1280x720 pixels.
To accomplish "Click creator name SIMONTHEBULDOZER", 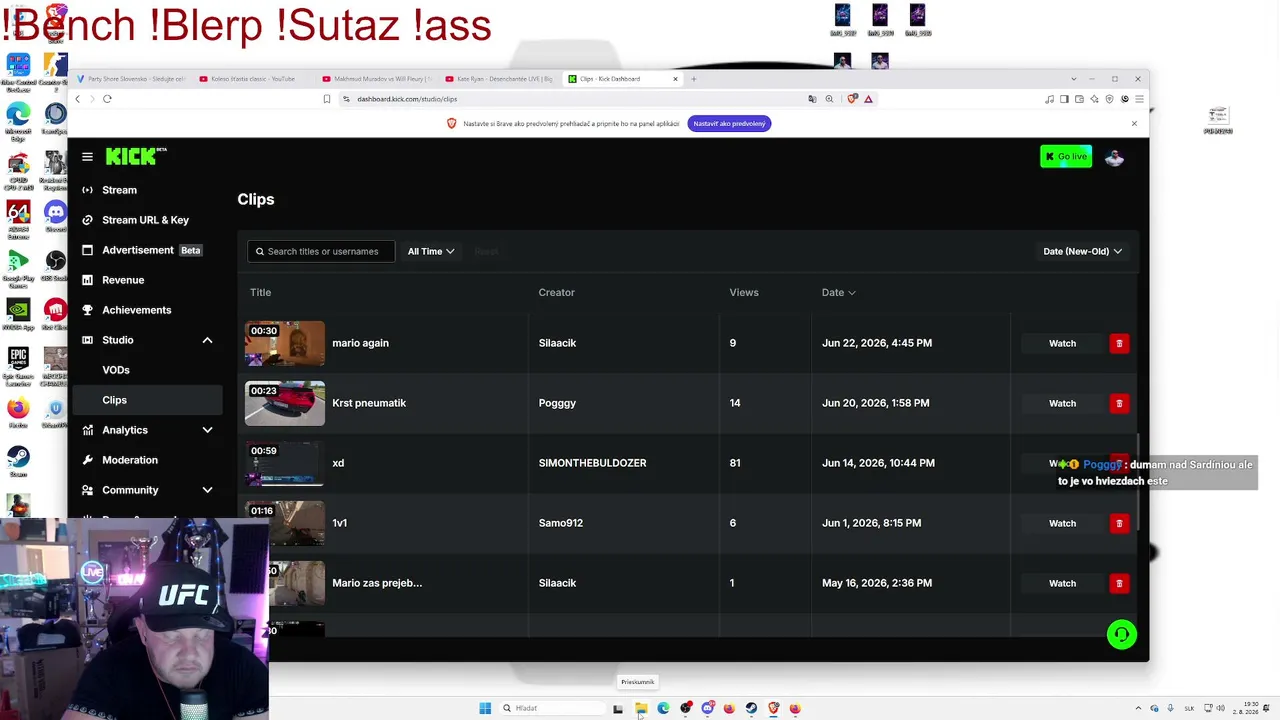I will (592, 463).
